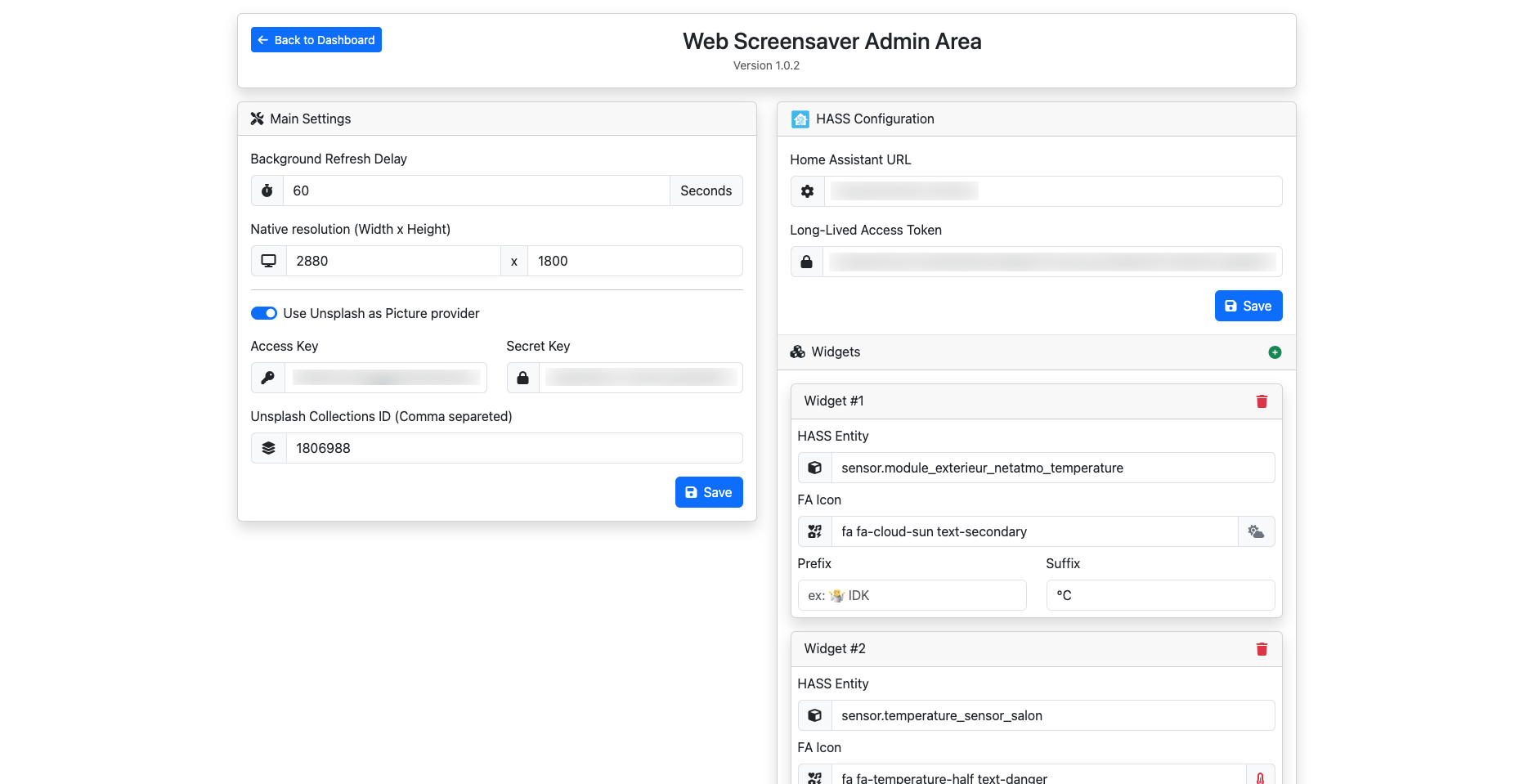Click the monitor icon for Native resolution

268,260
